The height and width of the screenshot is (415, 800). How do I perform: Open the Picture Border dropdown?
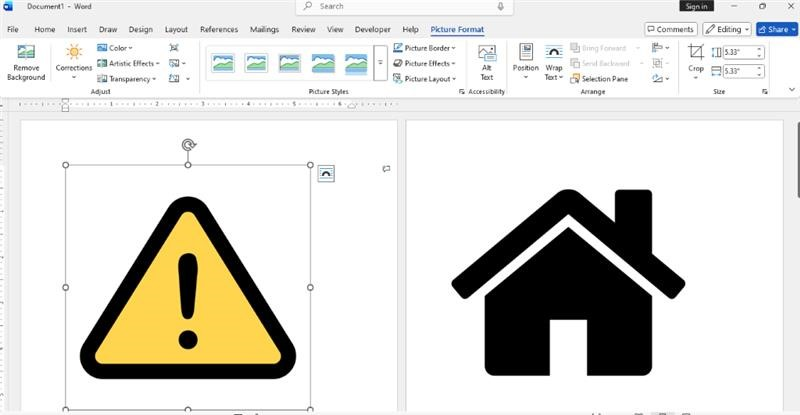424,48
